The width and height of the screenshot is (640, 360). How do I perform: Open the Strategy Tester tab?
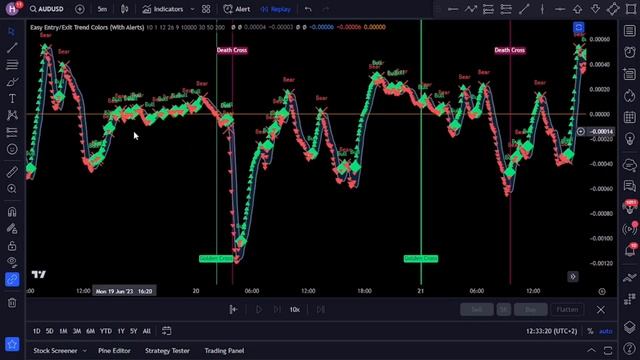click(167, 351)
